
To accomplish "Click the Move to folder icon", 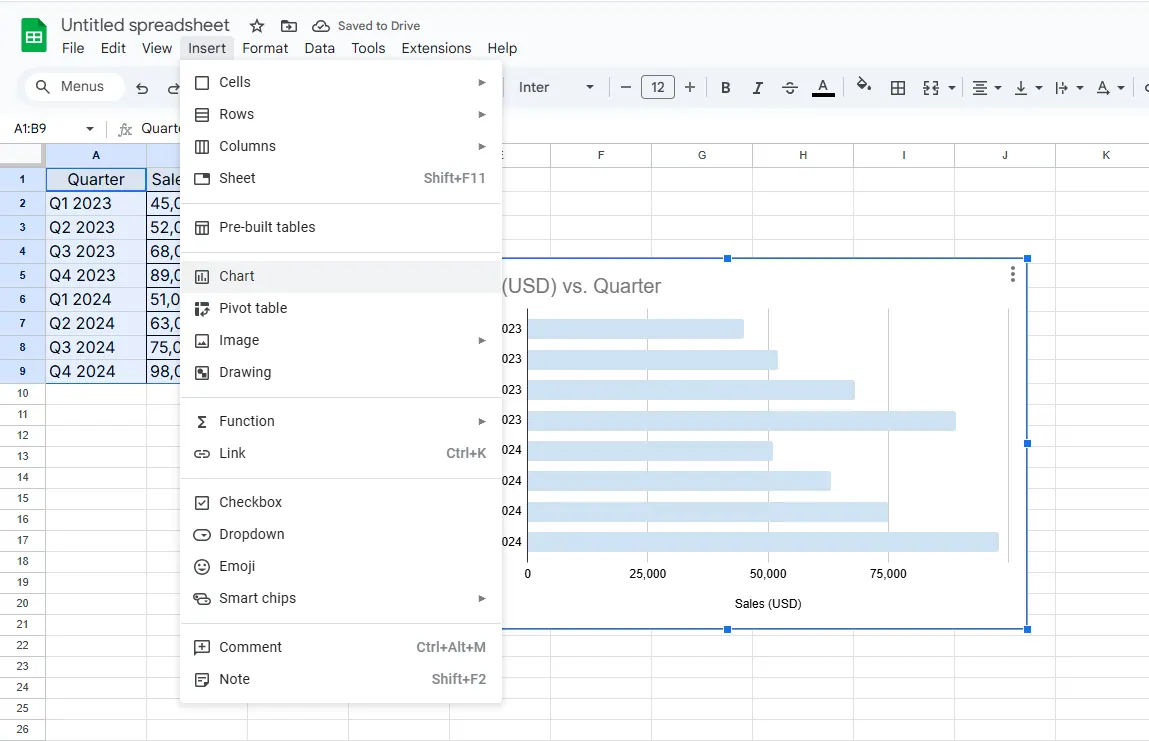I will [x=288, y=26].
